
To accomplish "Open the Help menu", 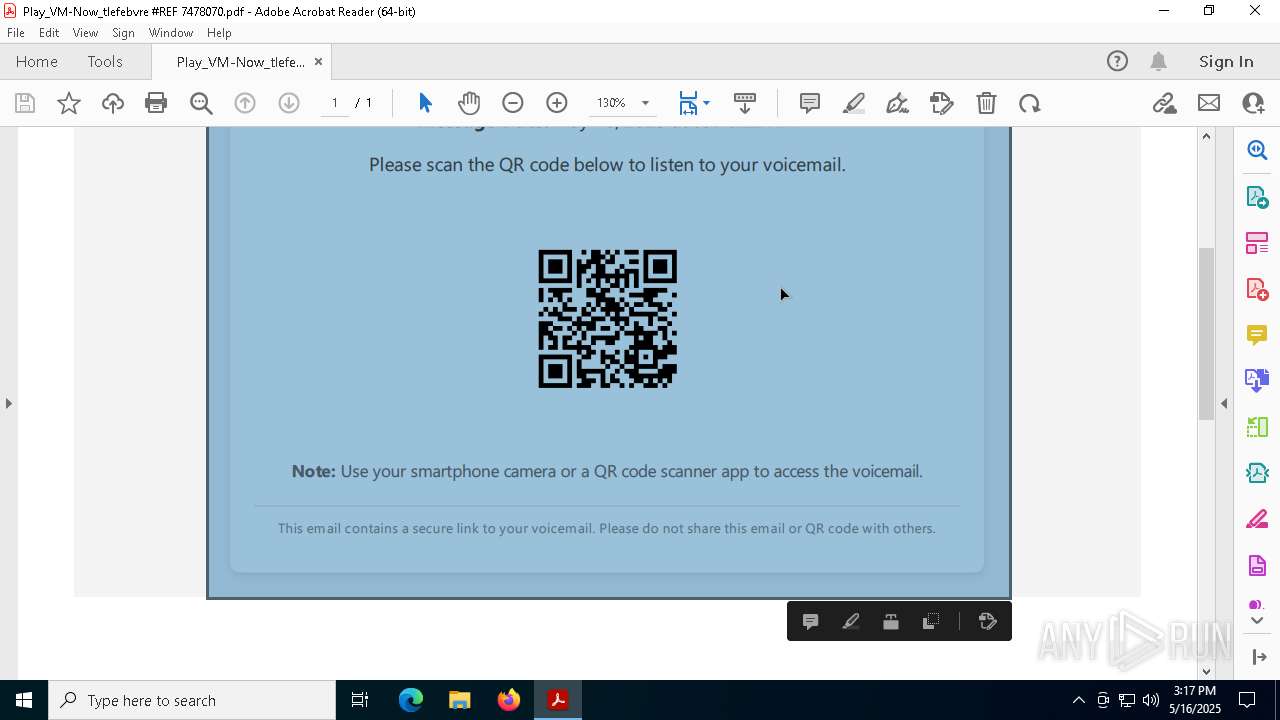I will [219, 33].
